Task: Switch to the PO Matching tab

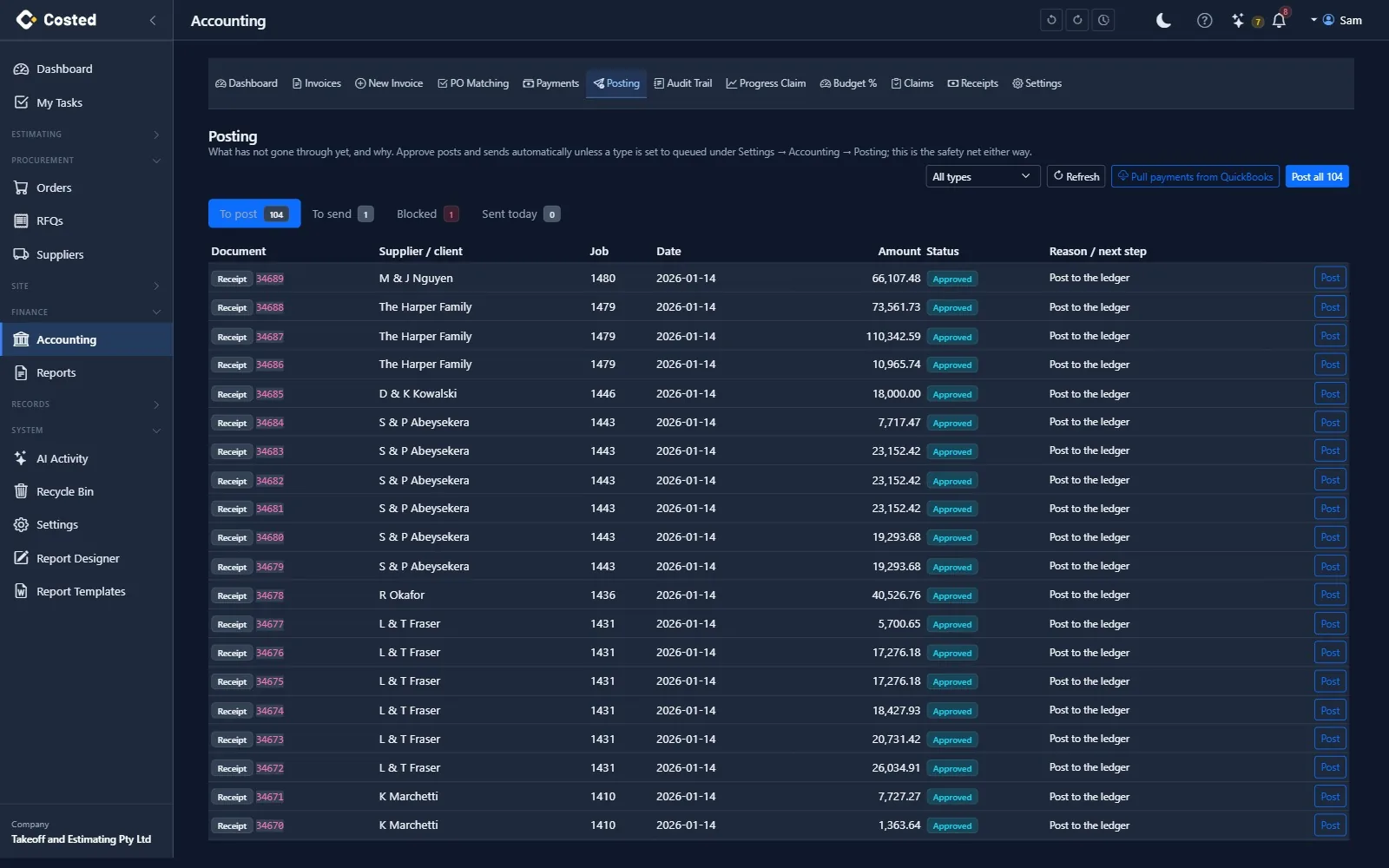Action: (x=473, y=83)
